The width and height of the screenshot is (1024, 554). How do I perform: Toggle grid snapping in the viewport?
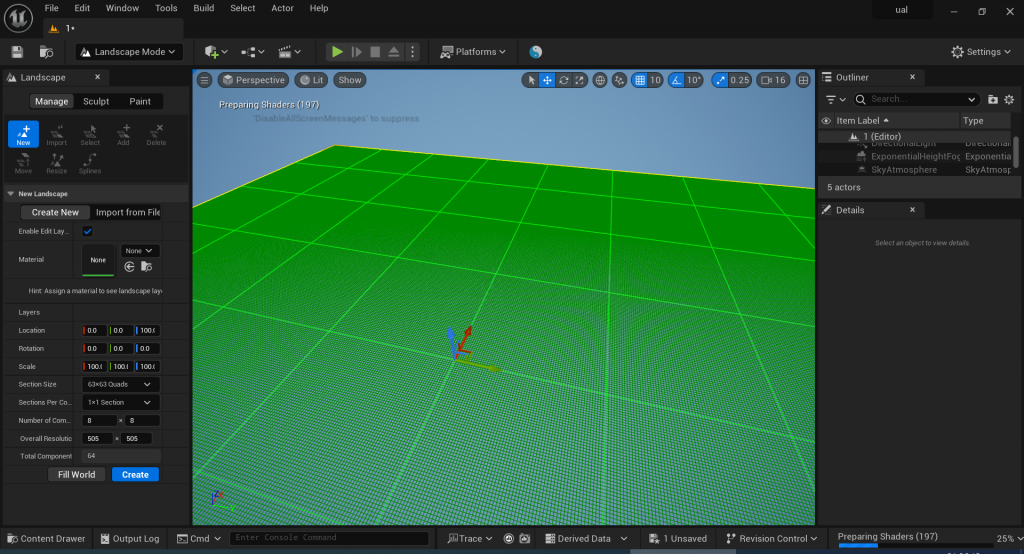640,80
